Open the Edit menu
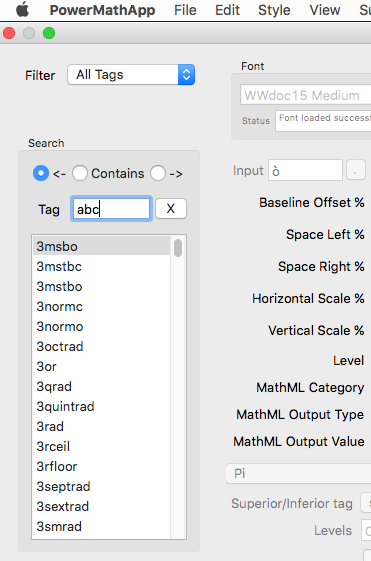The width and height of the screenshot is (371, 561). 227,10
